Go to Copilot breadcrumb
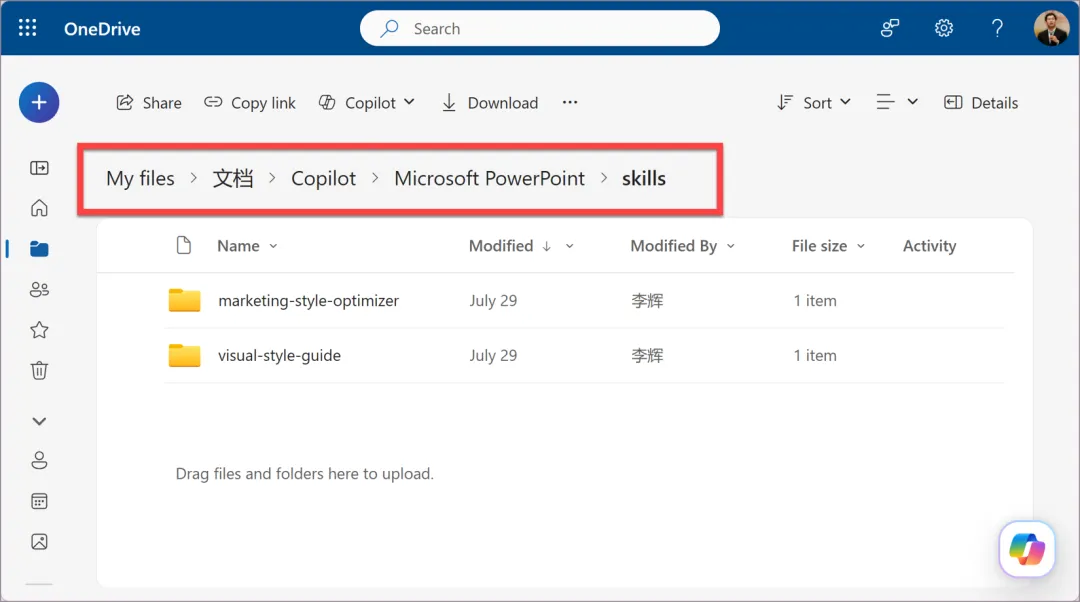The image size is (1080, 602). click(x=324, y=178)
